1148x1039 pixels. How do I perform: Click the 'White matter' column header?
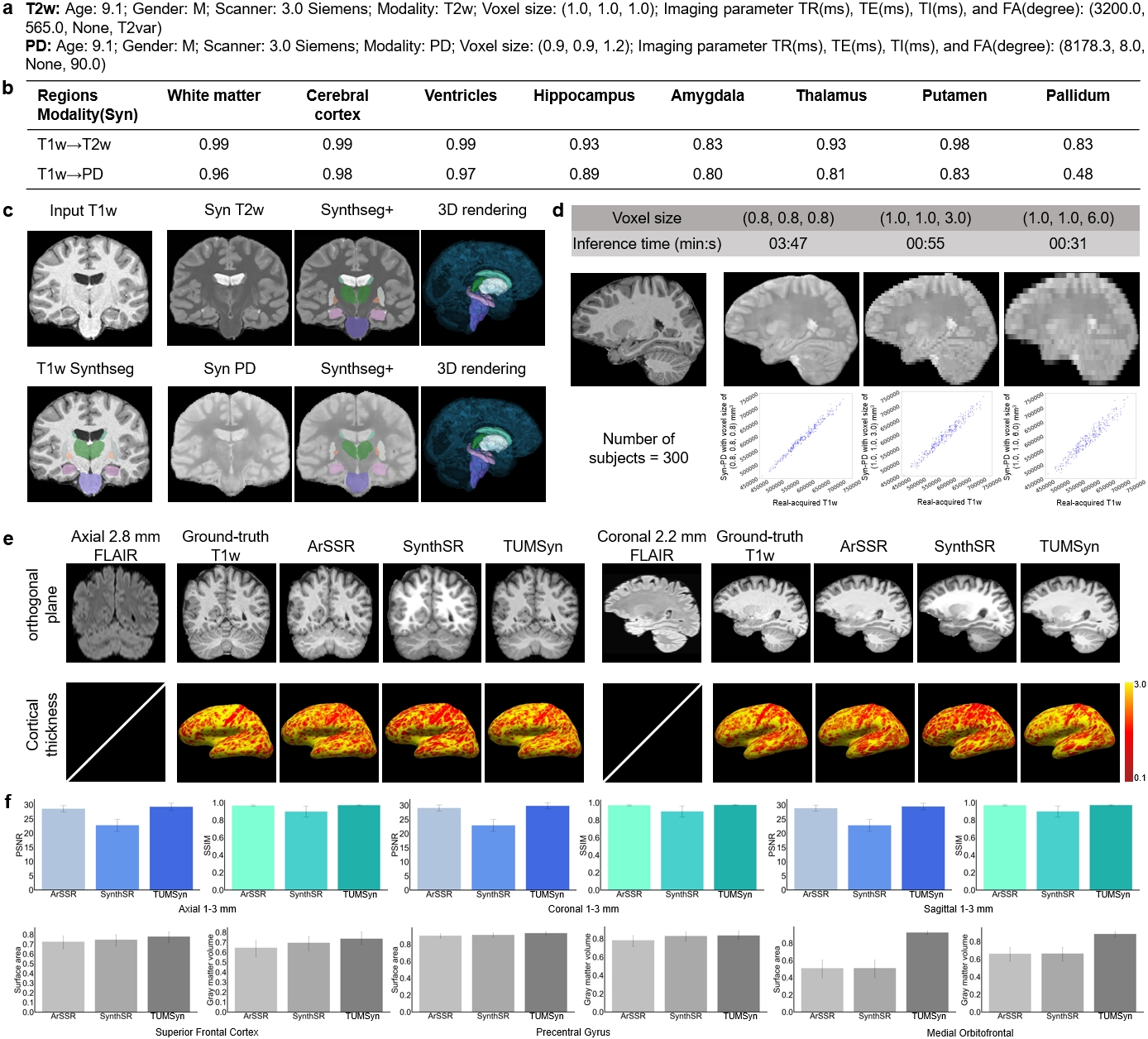coord(214,96)
